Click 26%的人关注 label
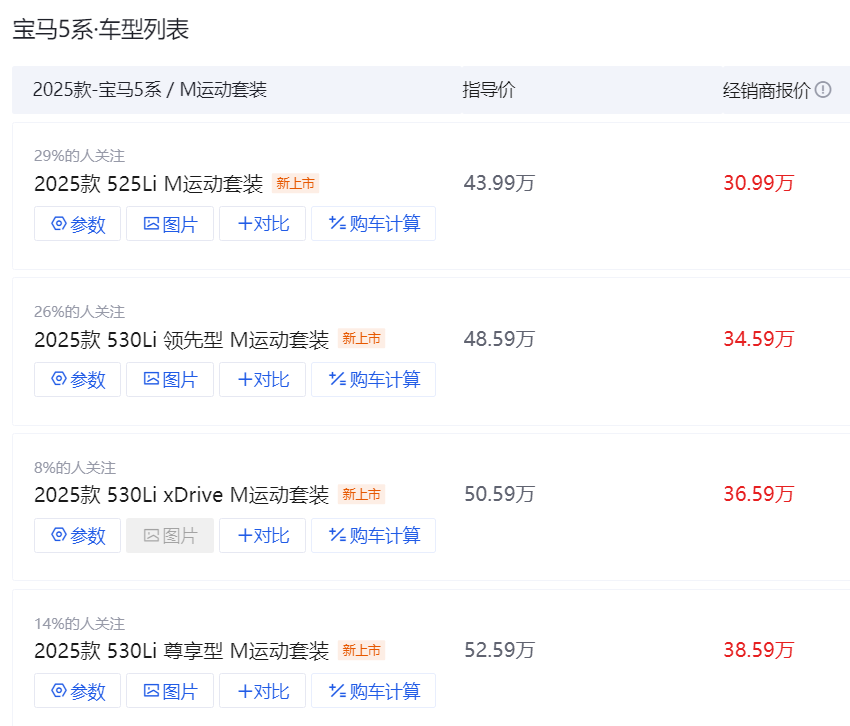This screenshot has height=726, width=850. tap(79, 312)
